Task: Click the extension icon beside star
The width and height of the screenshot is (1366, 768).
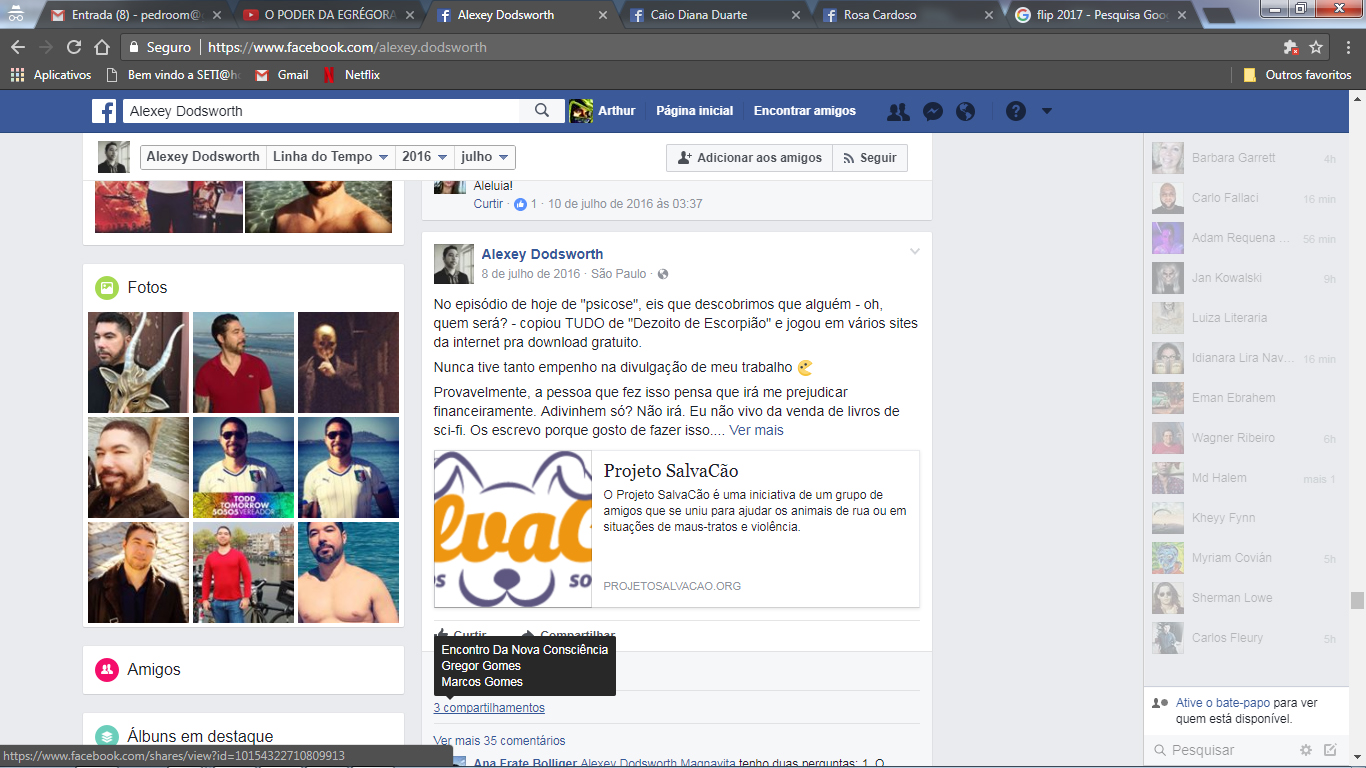Action: click(x=1290, y=47)
